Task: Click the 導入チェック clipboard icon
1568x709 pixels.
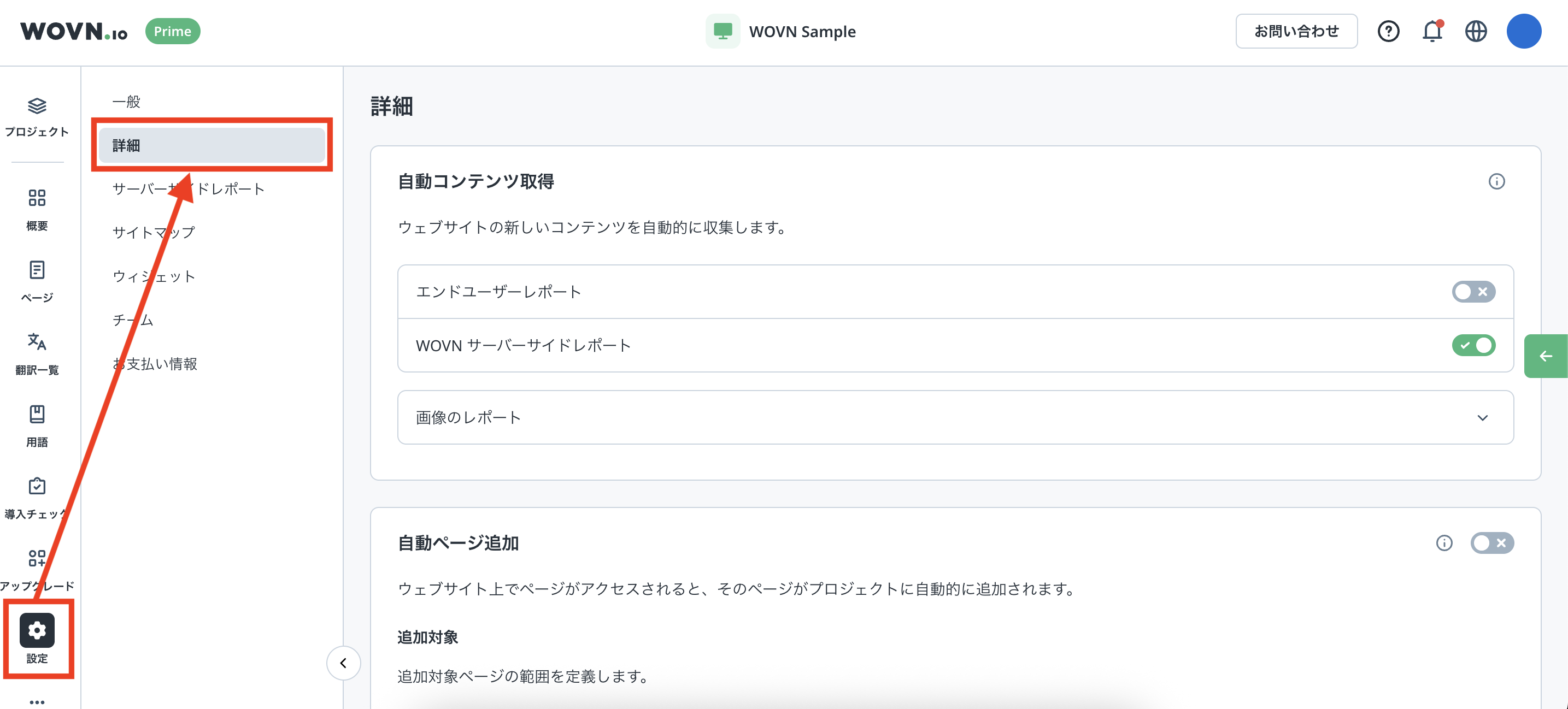Action: click(x=37, y=486)
